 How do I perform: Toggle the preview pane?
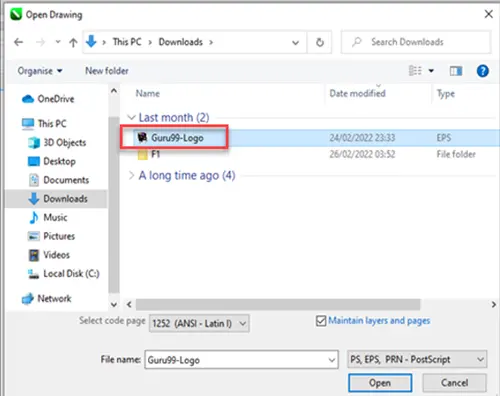tap(456, 71)
